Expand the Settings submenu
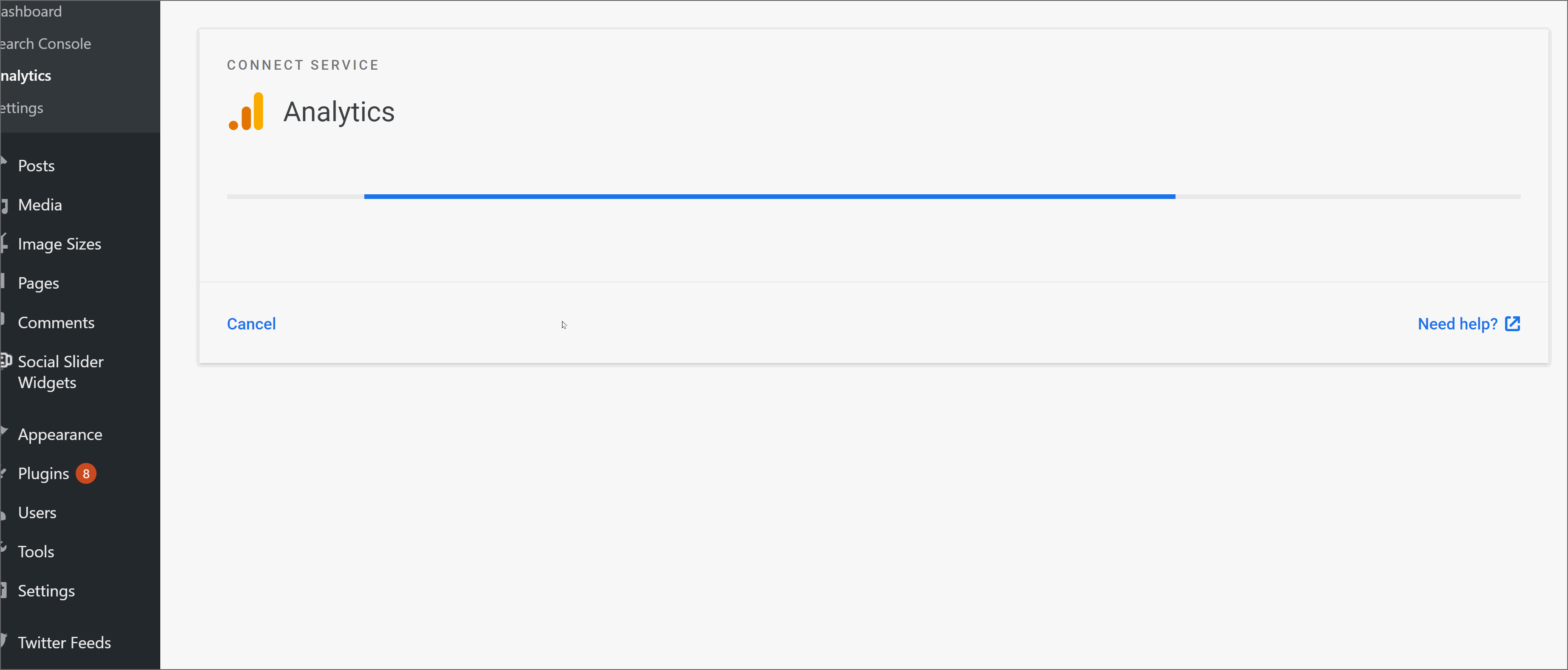This screenshot has width=1568, height=670. pyautogui.click(x=45, y=590)
